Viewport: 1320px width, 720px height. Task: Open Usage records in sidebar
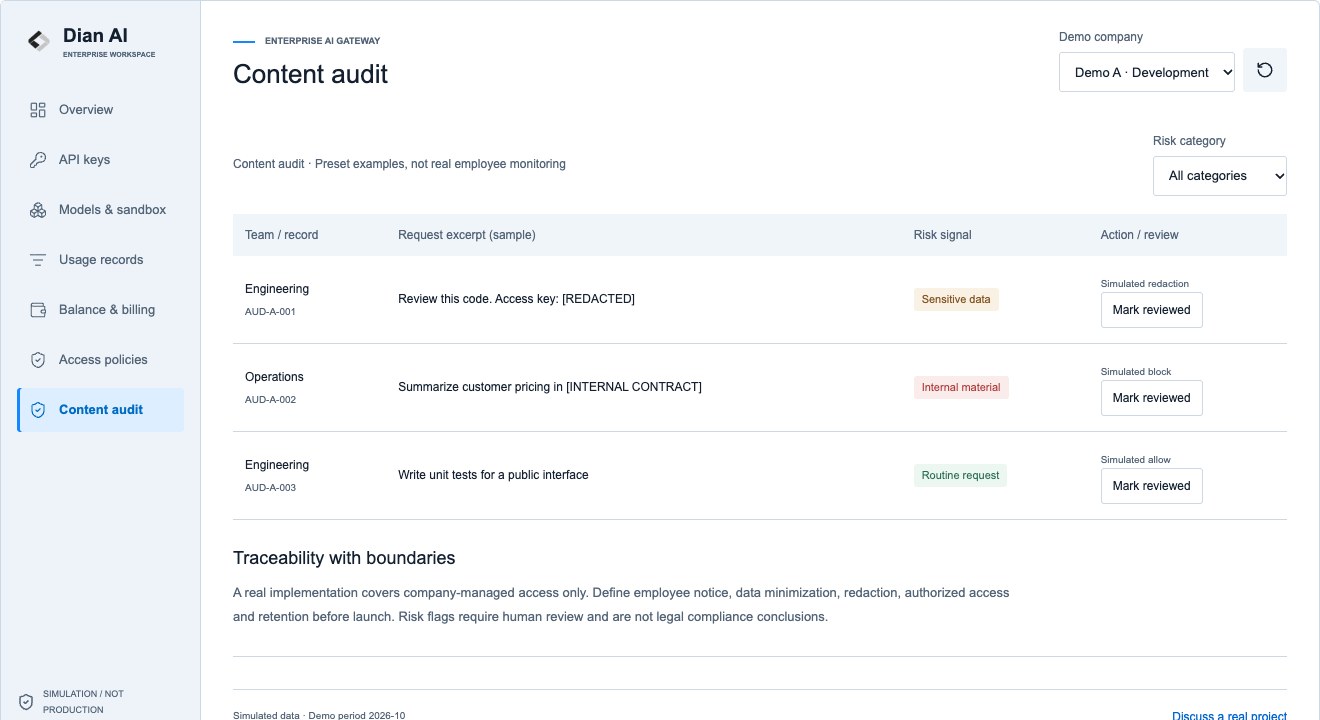point(100,260)
